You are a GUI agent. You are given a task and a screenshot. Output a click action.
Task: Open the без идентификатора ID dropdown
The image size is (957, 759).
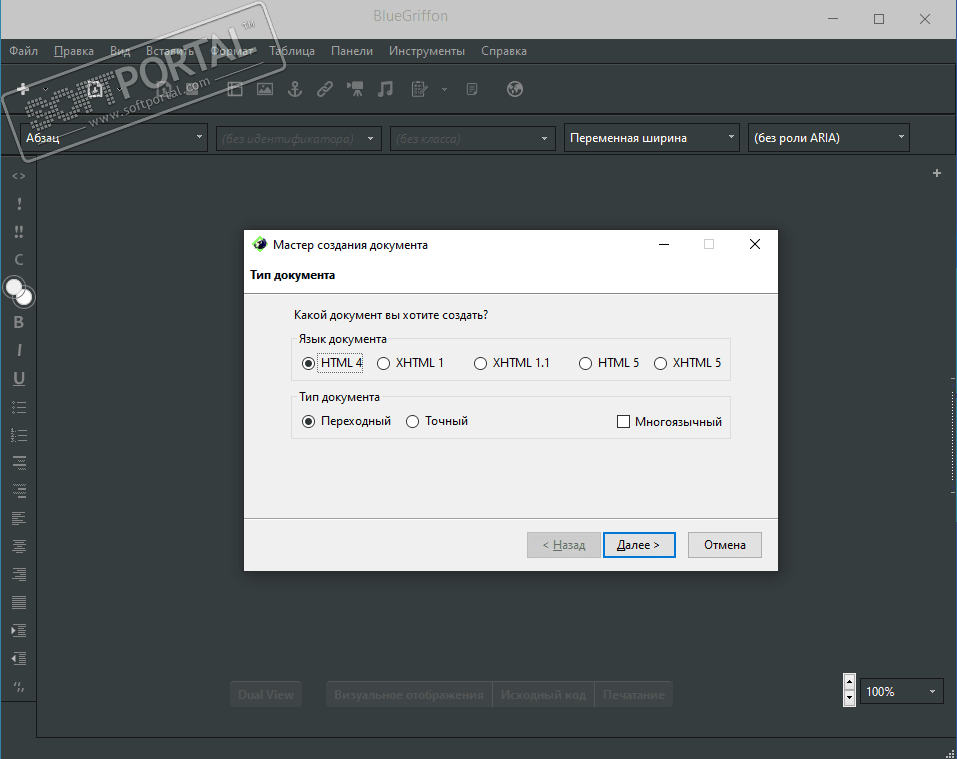pyautogui.click(x=299, y=138)
